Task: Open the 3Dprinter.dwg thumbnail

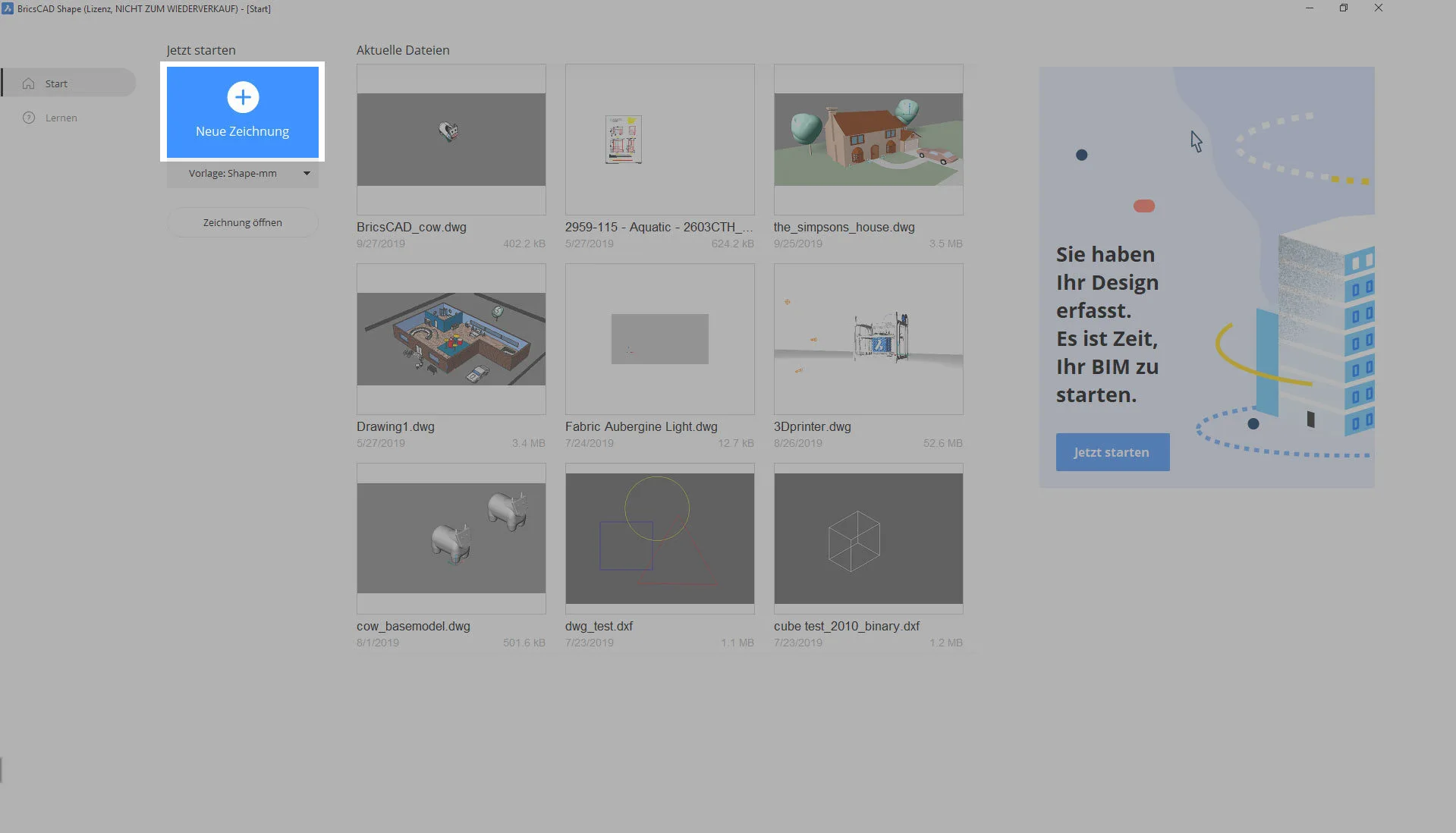Action: pos(868,339)
